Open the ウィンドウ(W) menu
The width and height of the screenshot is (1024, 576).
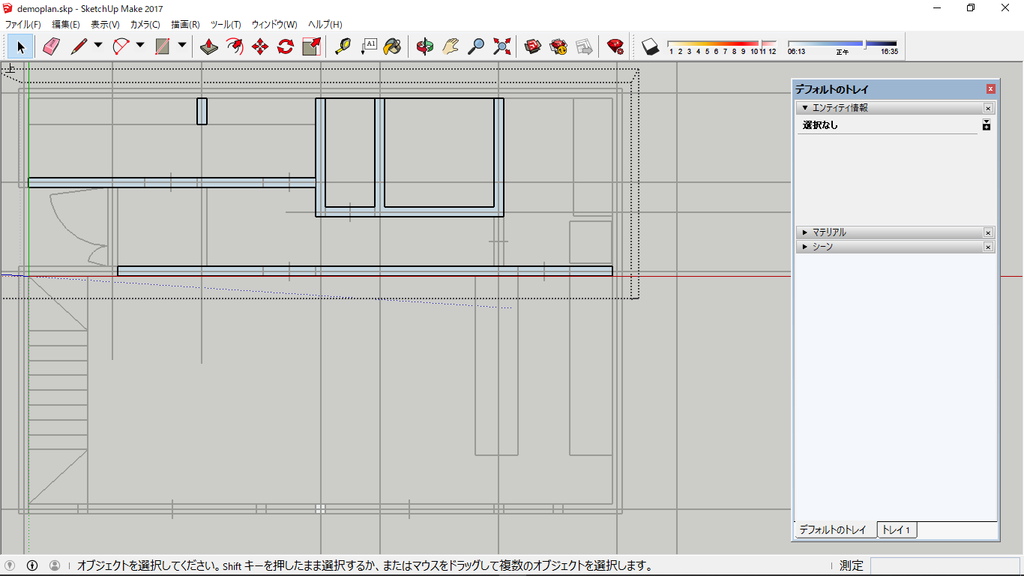(x=274, y=24)
